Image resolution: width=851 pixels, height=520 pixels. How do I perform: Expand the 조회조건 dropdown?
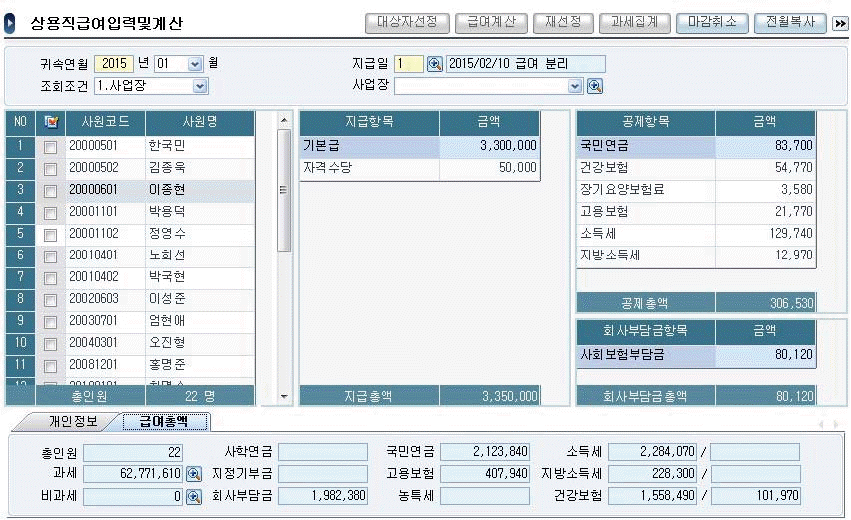(200, 86)
